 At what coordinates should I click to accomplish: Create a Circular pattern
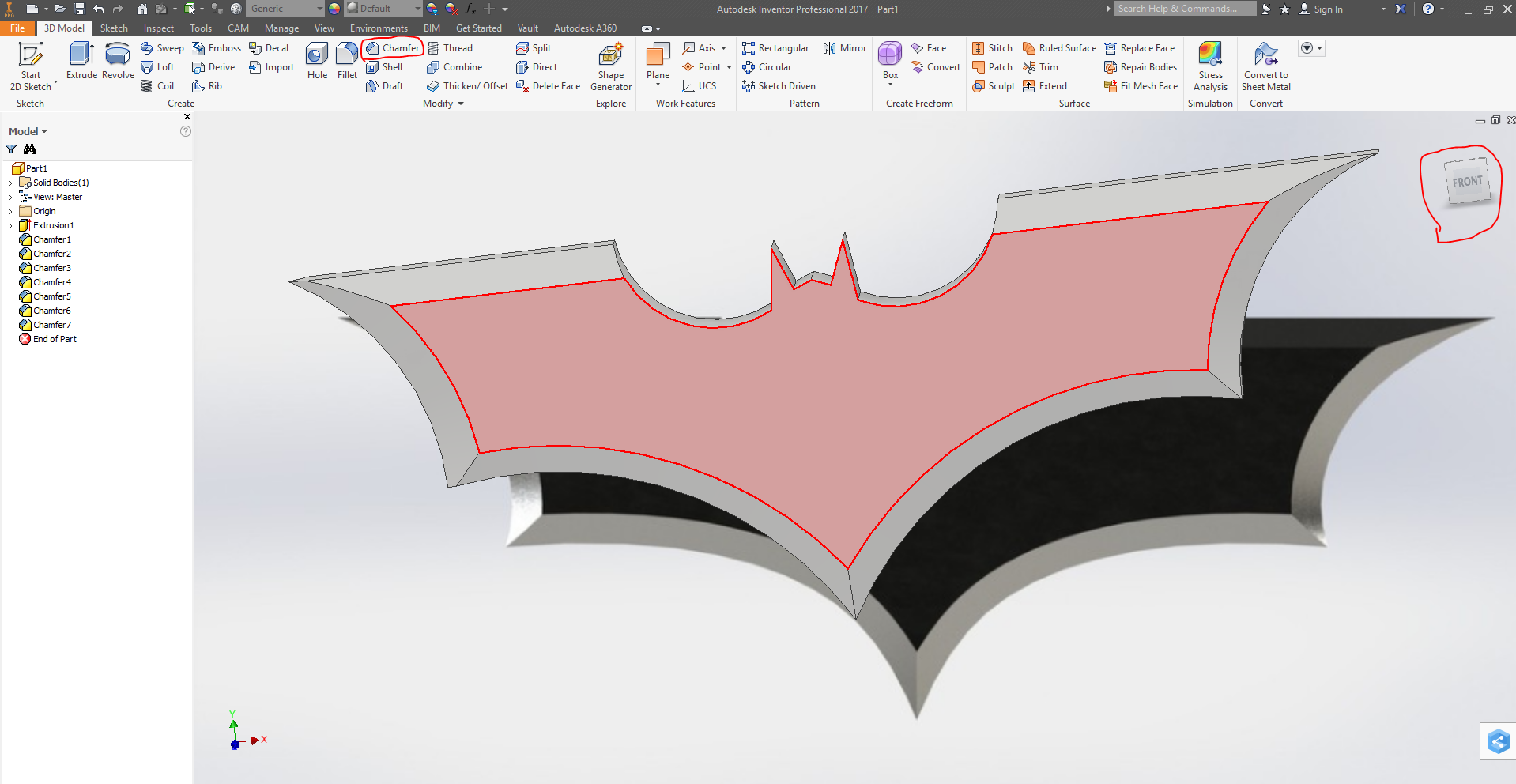[767, 67]
